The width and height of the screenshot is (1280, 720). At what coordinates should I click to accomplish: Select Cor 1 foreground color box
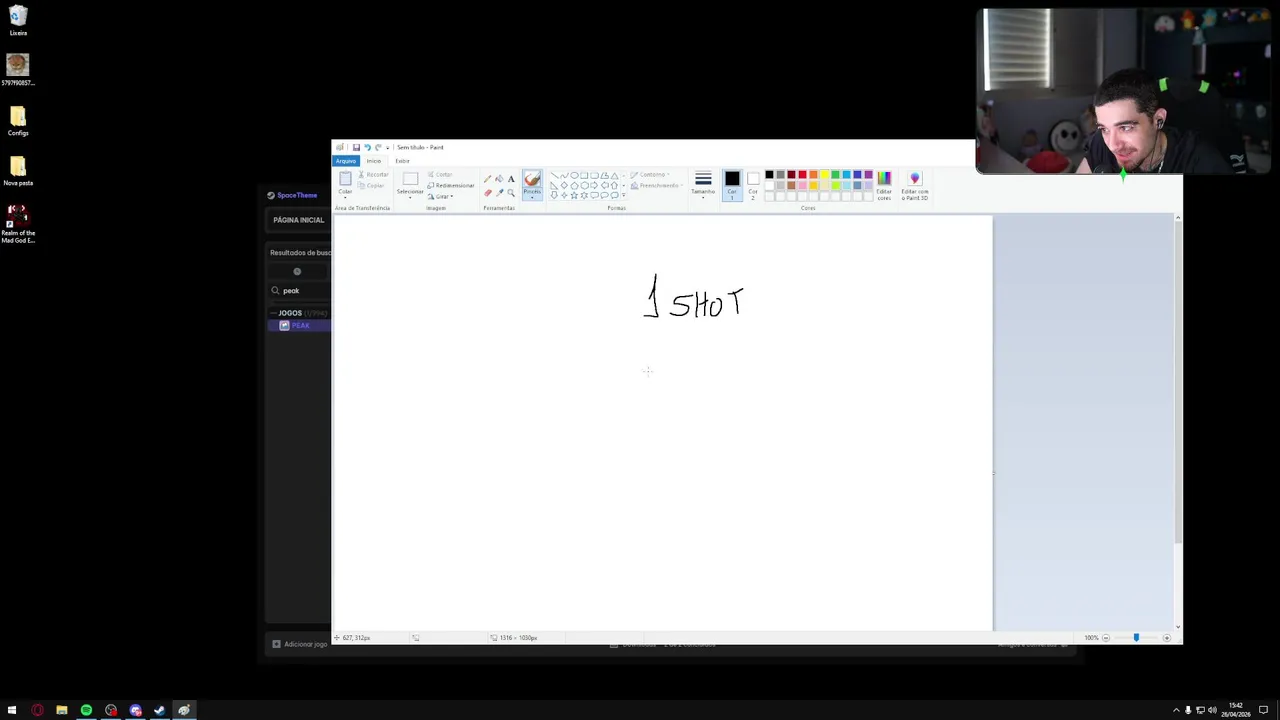[x=732, y=184]
